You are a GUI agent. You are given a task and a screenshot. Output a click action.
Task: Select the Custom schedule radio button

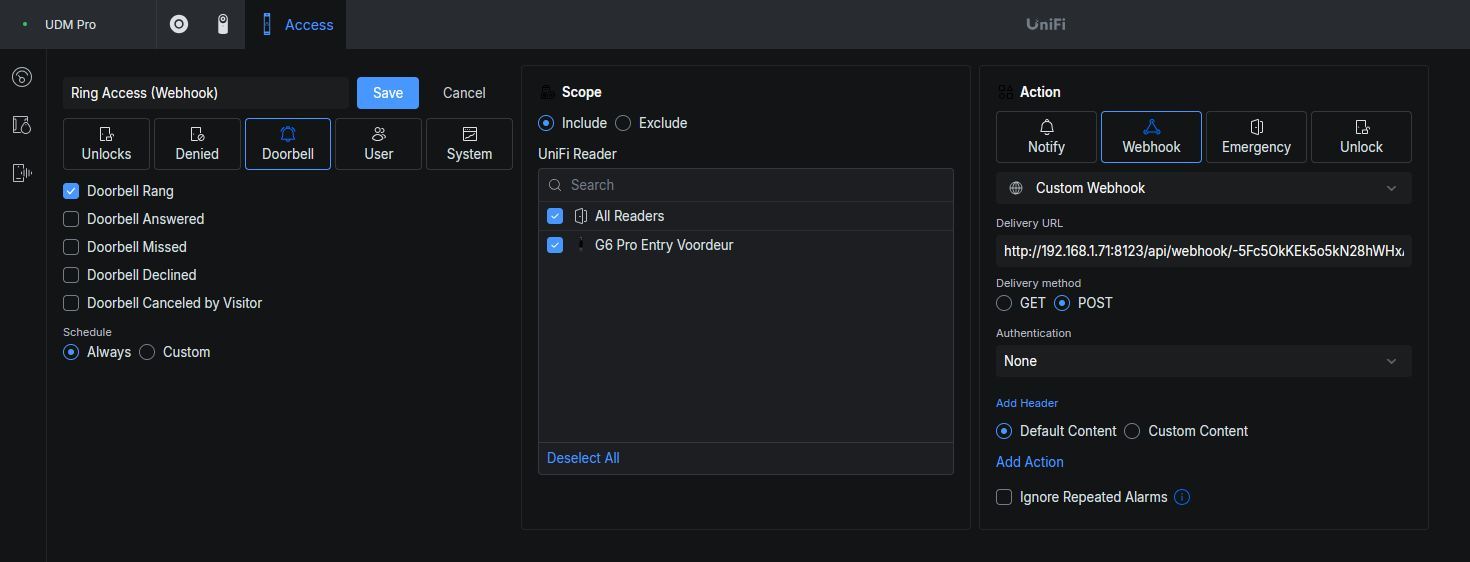(x=147, y=352)
